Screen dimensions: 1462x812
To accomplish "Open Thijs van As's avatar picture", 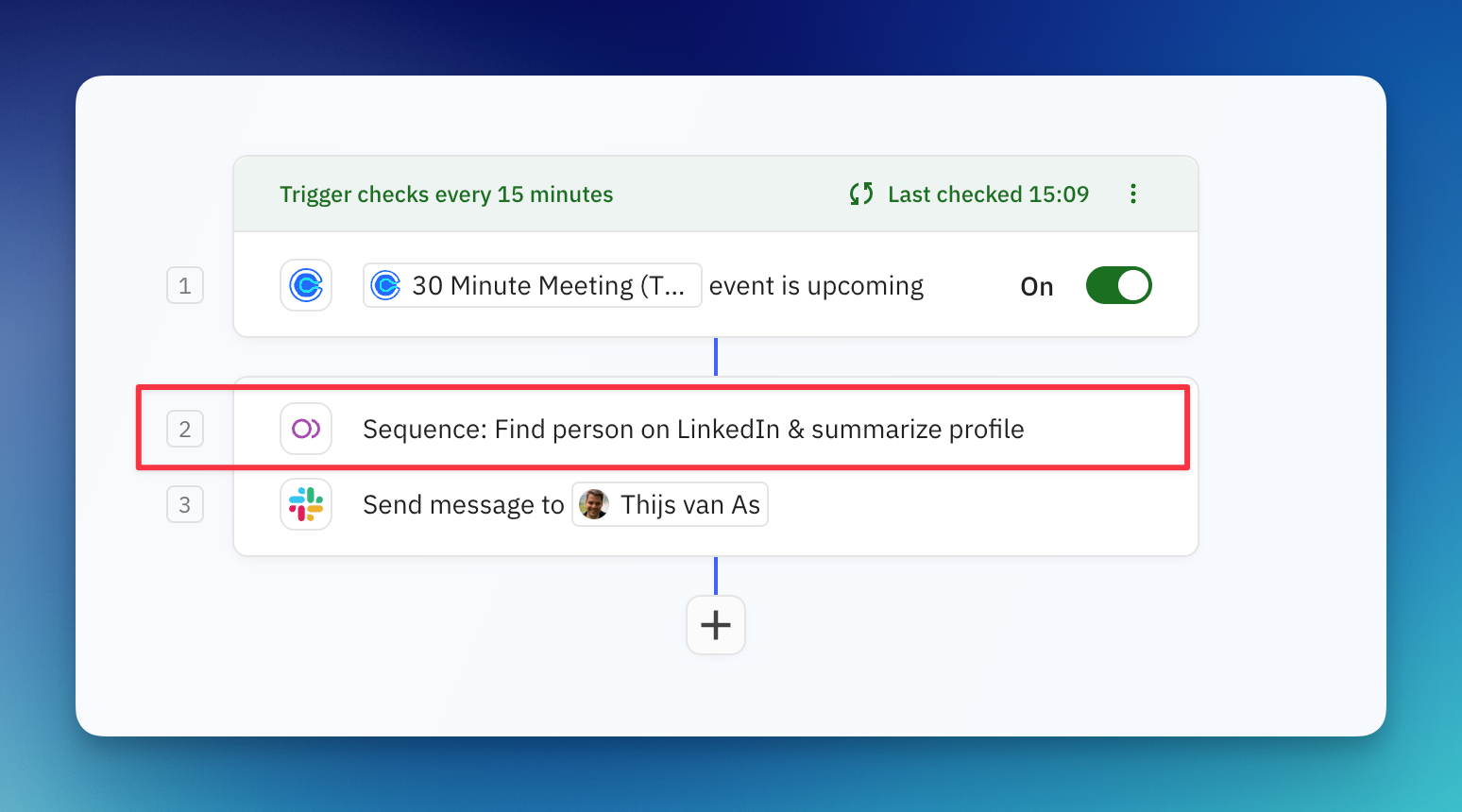I will [593, 504].
